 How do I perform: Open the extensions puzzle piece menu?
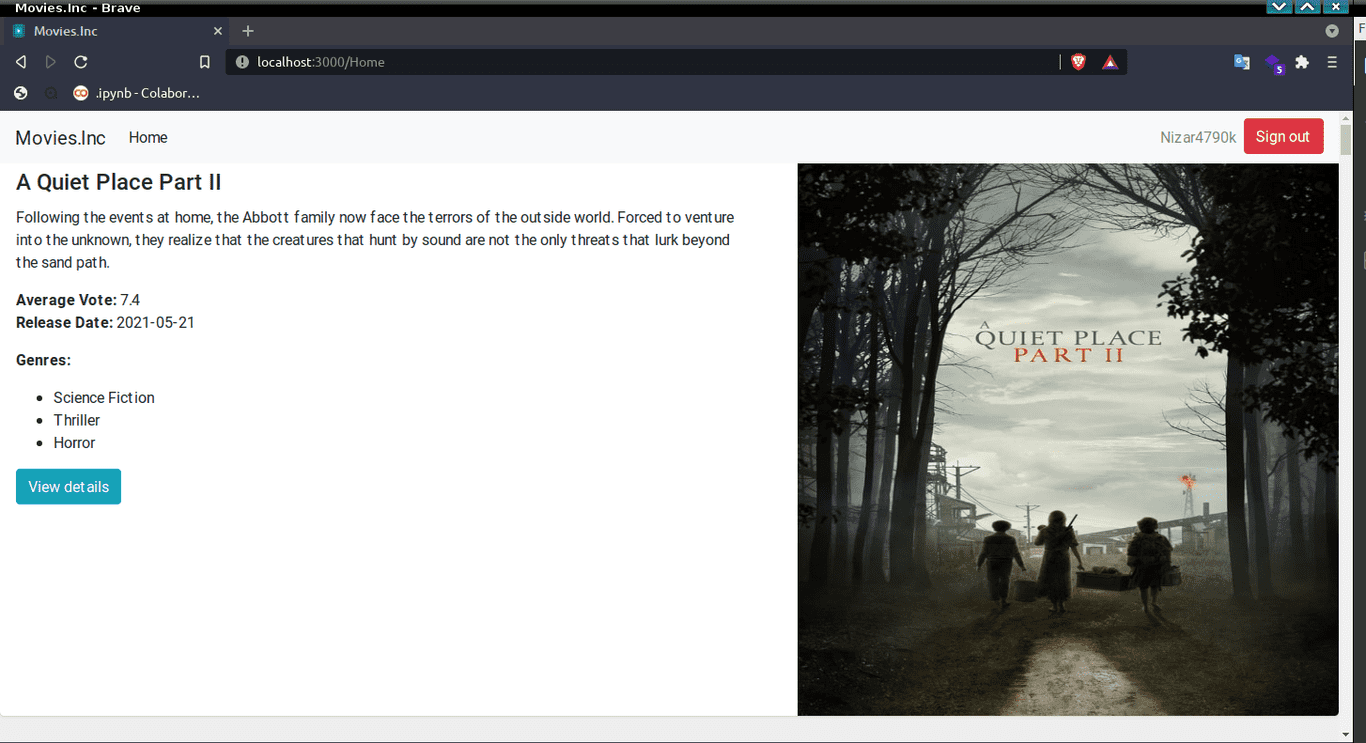pyautogui.click(x=1302, y=62)
